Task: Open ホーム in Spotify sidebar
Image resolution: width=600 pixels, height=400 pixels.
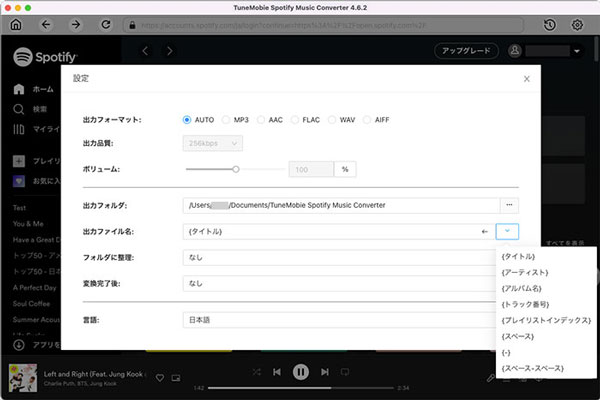Action: (43, 89)
